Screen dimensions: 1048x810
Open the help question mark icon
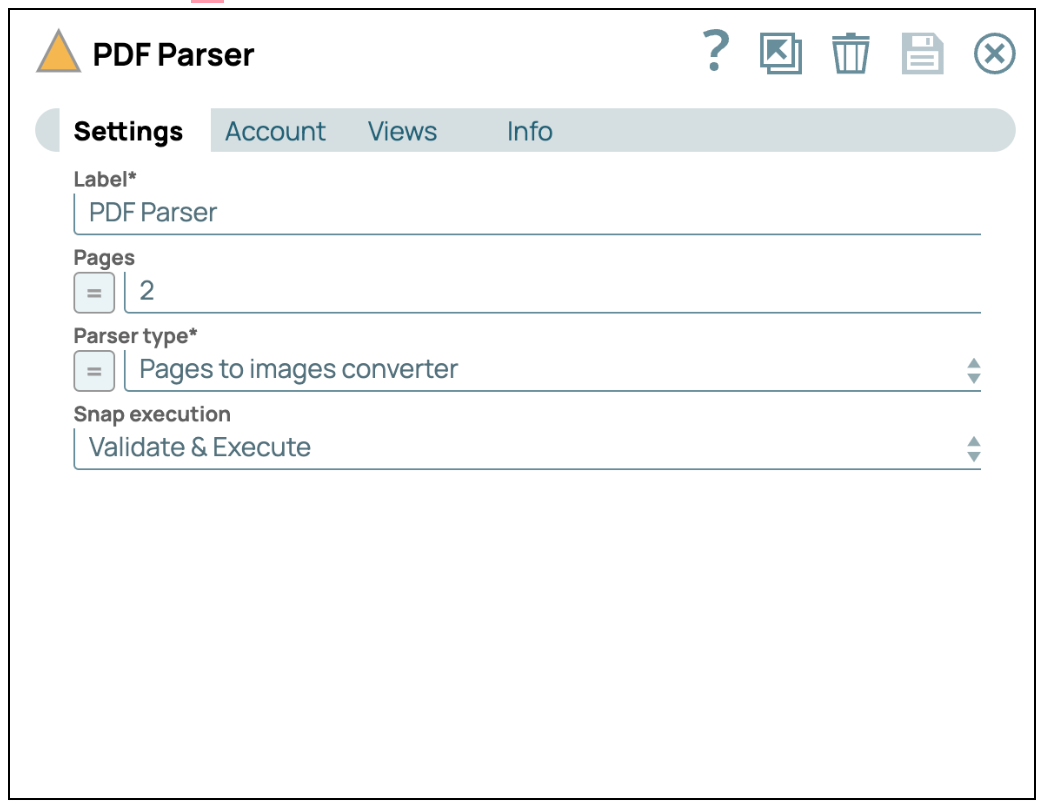tap(715, 51)
